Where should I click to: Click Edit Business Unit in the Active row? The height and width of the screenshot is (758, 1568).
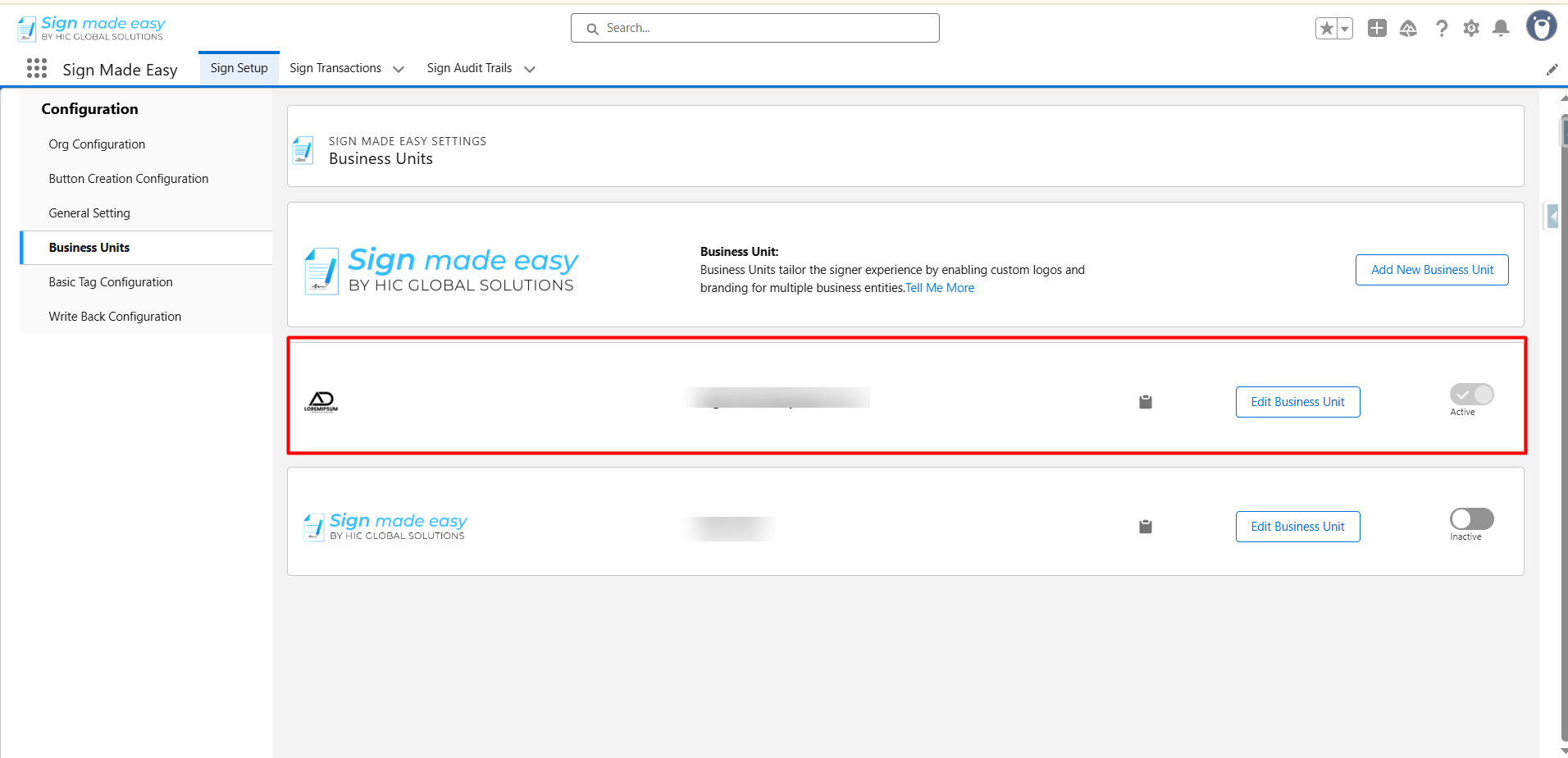(x=1297, y=402)
